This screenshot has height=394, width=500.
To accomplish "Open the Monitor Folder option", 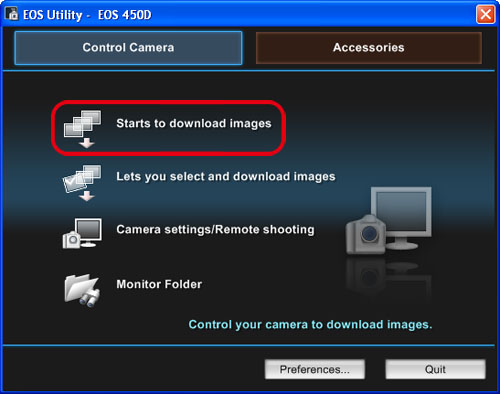I will coord(159,284).
